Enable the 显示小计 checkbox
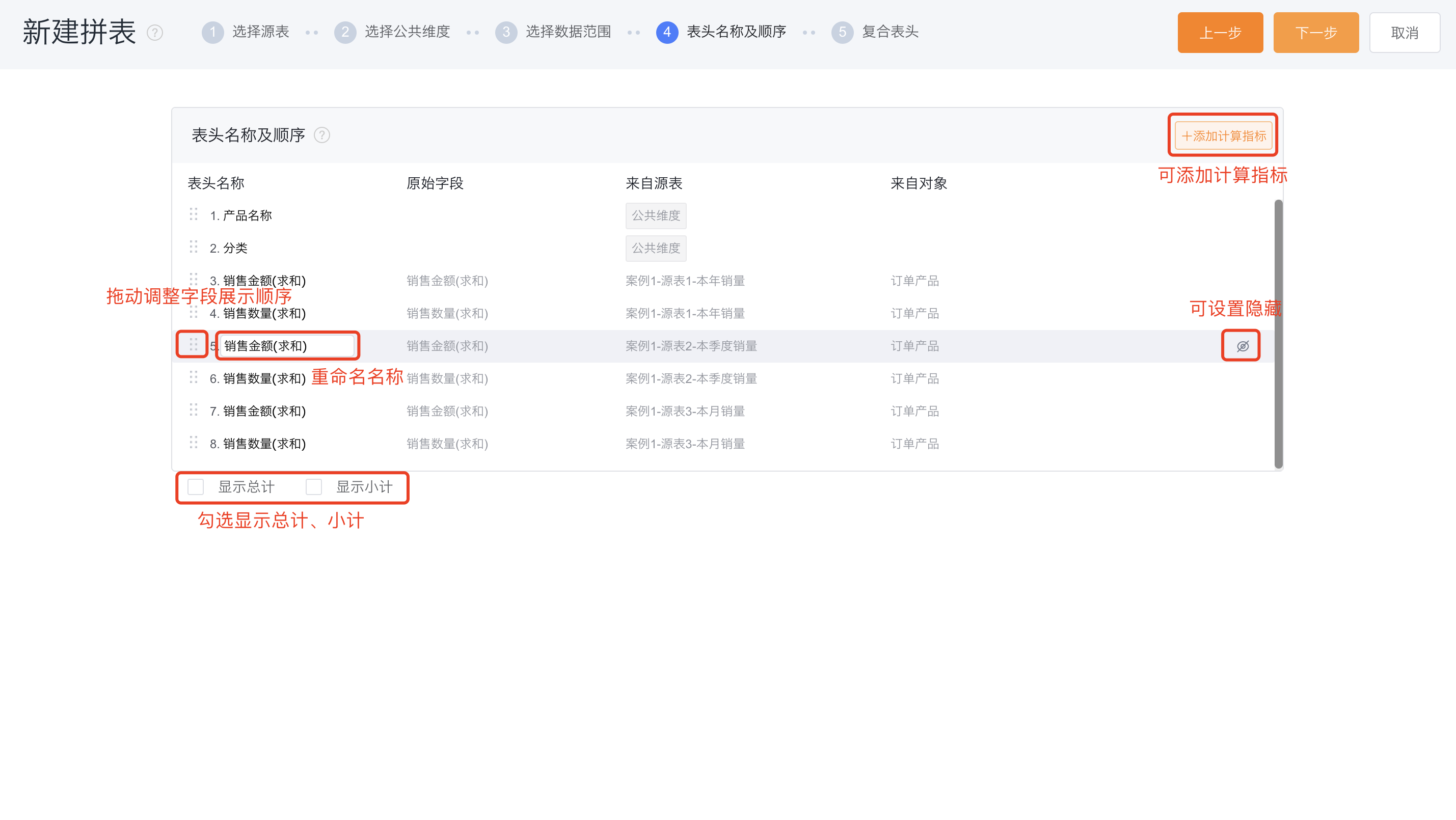1456x820 pixels. click(x=314, y=486)
